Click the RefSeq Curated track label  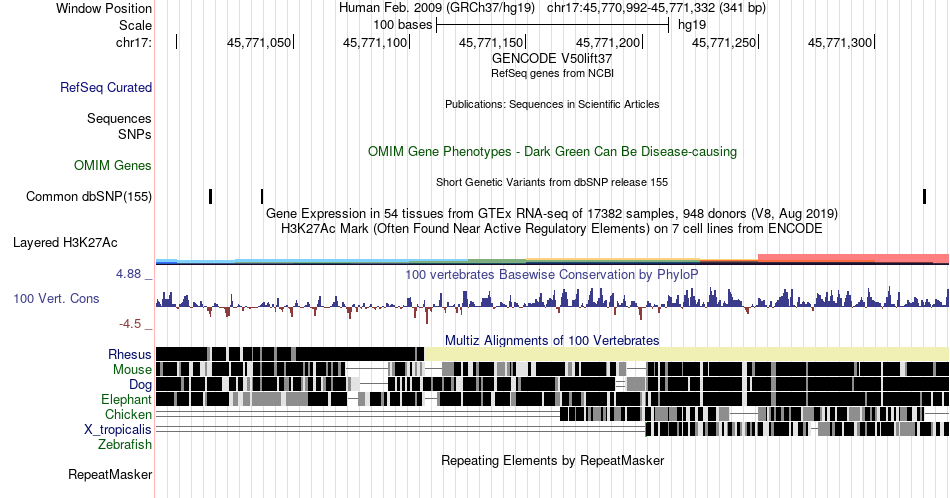tap(106, 87)
